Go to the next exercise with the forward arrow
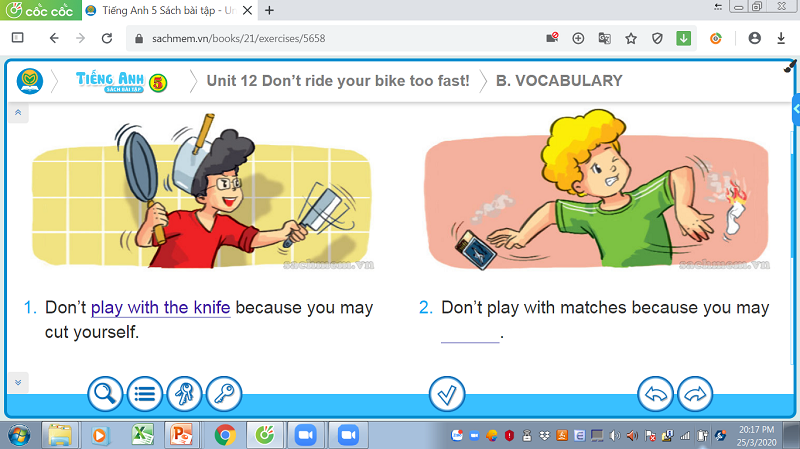 pyautogui.click(x=695, y=394)
